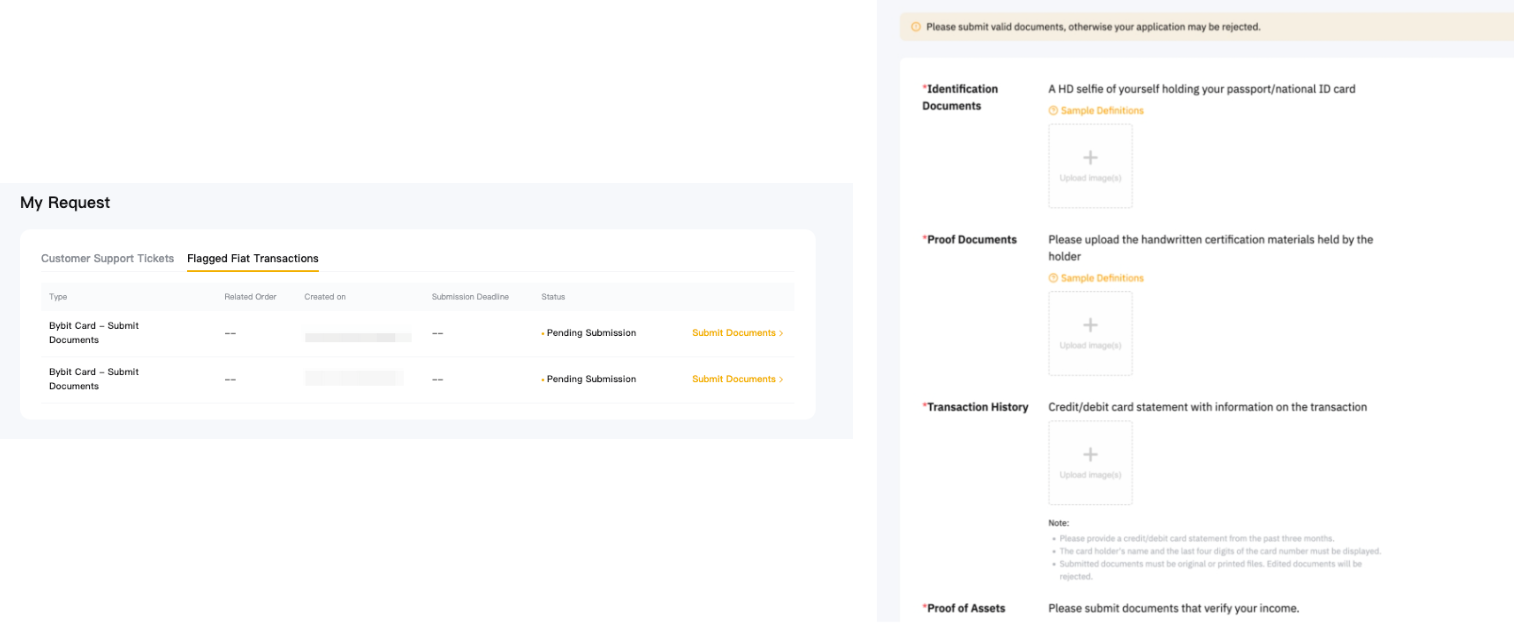Image resolution: width=1514 pixels, height=625 pixels.
Task: Open Submit Documents link in the second row
Action: 734,379
